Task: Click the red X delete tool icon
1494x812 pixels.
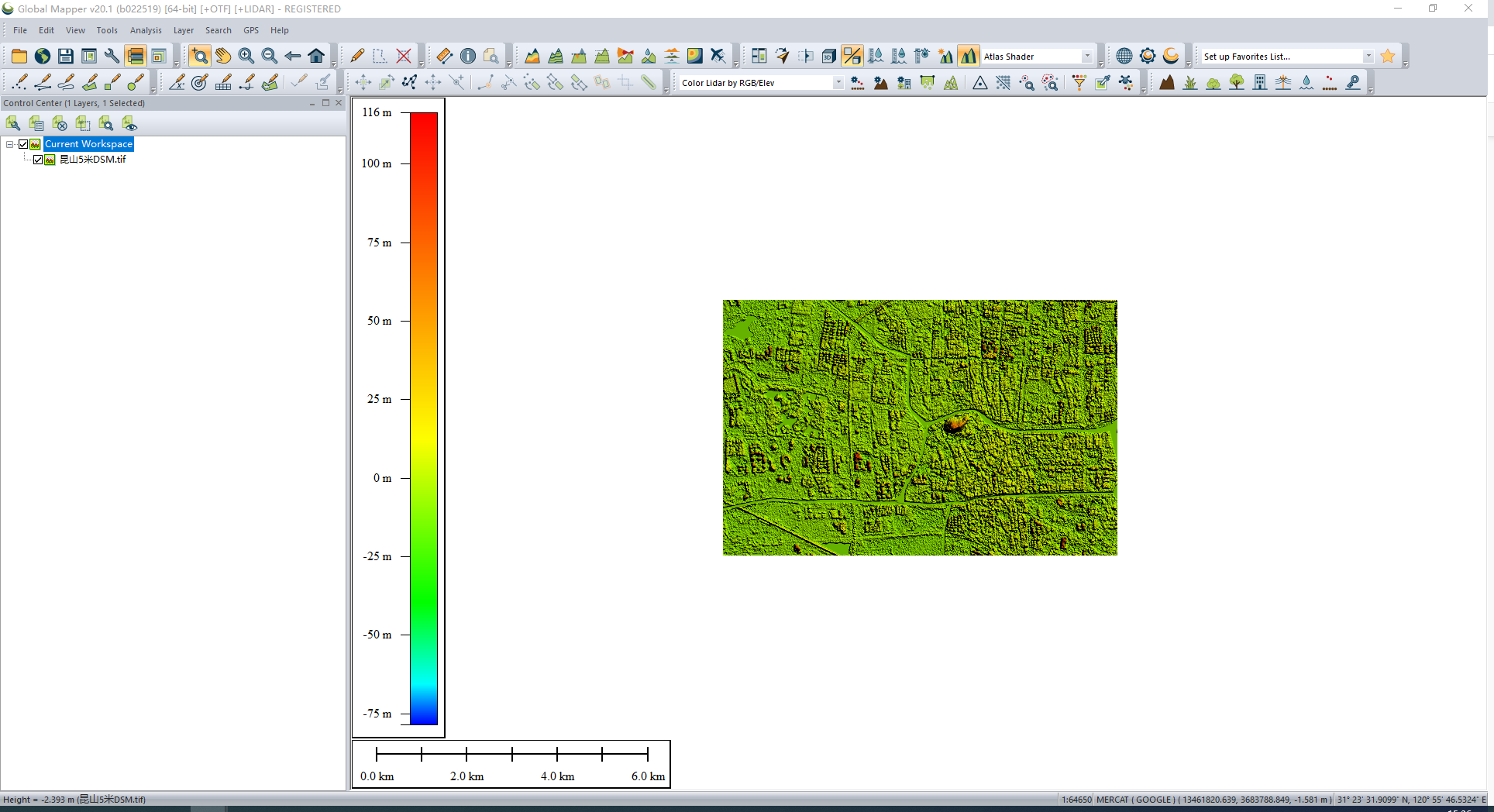Action: point(404,56)
